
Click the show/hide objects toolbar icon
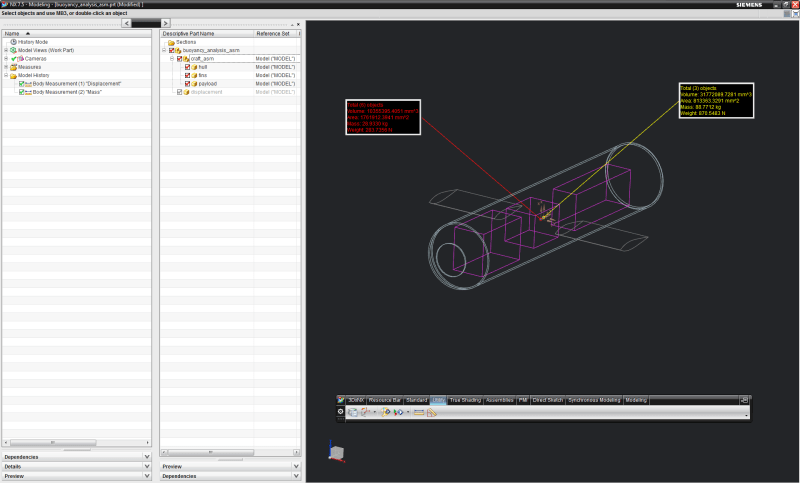tap(398, 412)
